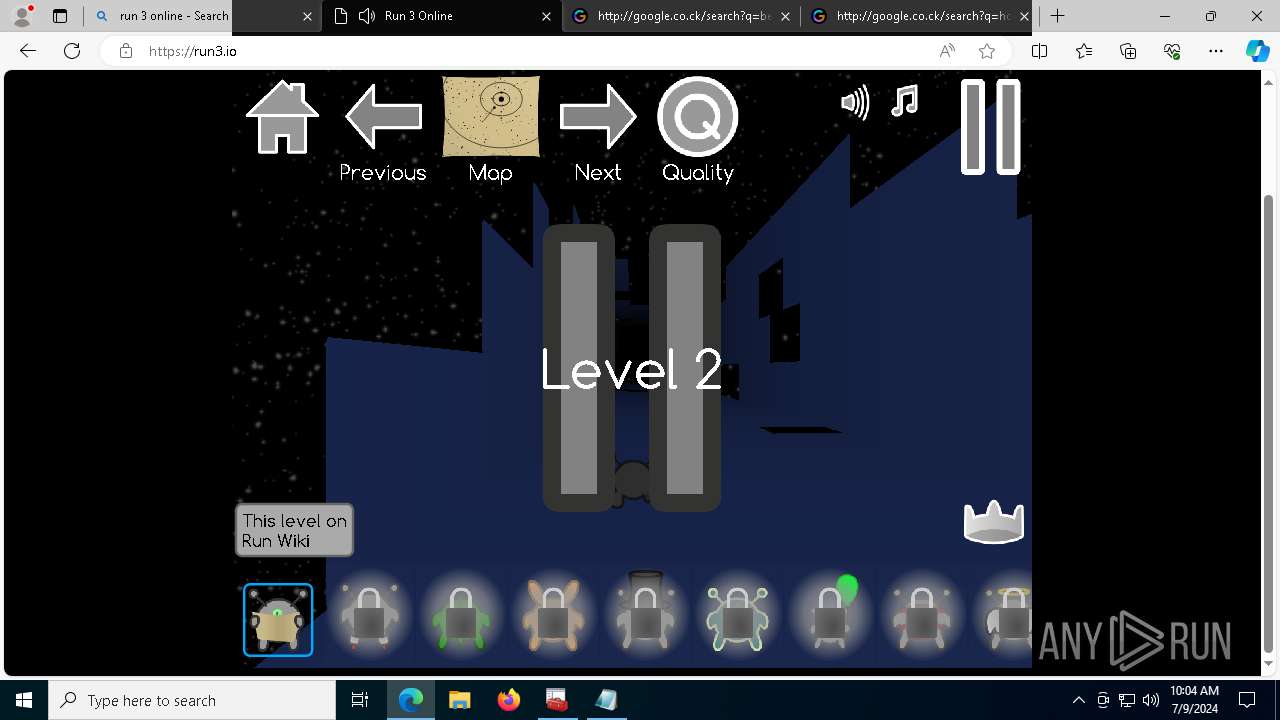Open the network icon in system tray
The image size is (1280, 720).
point(1127,700)
